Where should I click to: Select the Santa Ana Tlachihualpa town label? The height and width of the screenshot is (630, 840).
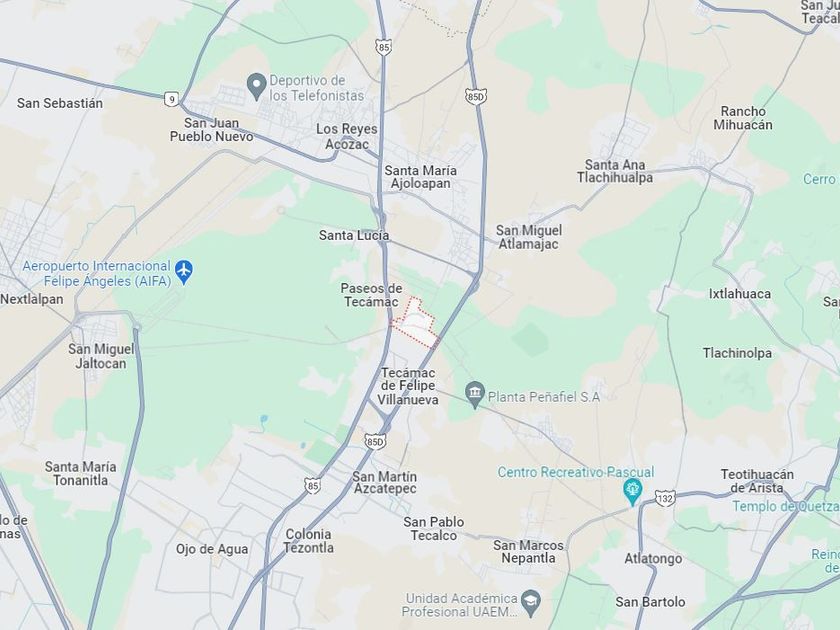tap(615, 171)
